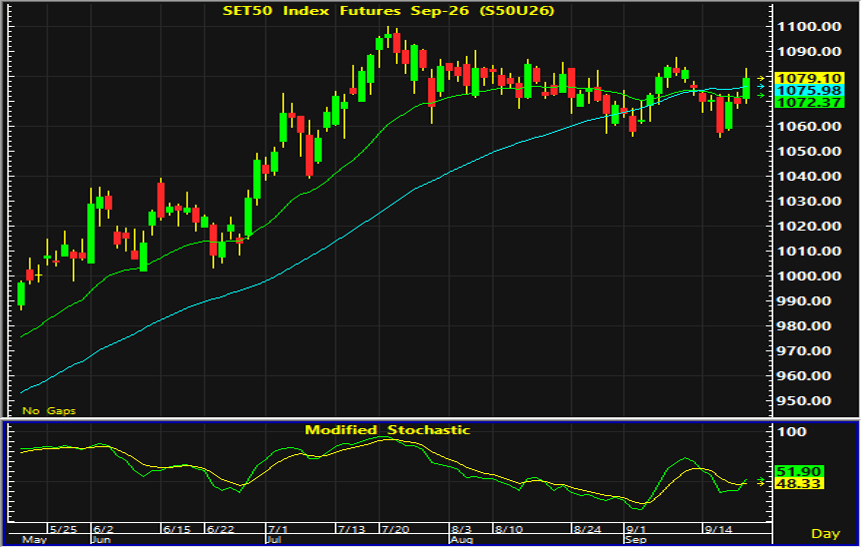This screenshot has height=548, width=862.
Task: Click the 1000.00 price axis label
Action: [809, 276]
